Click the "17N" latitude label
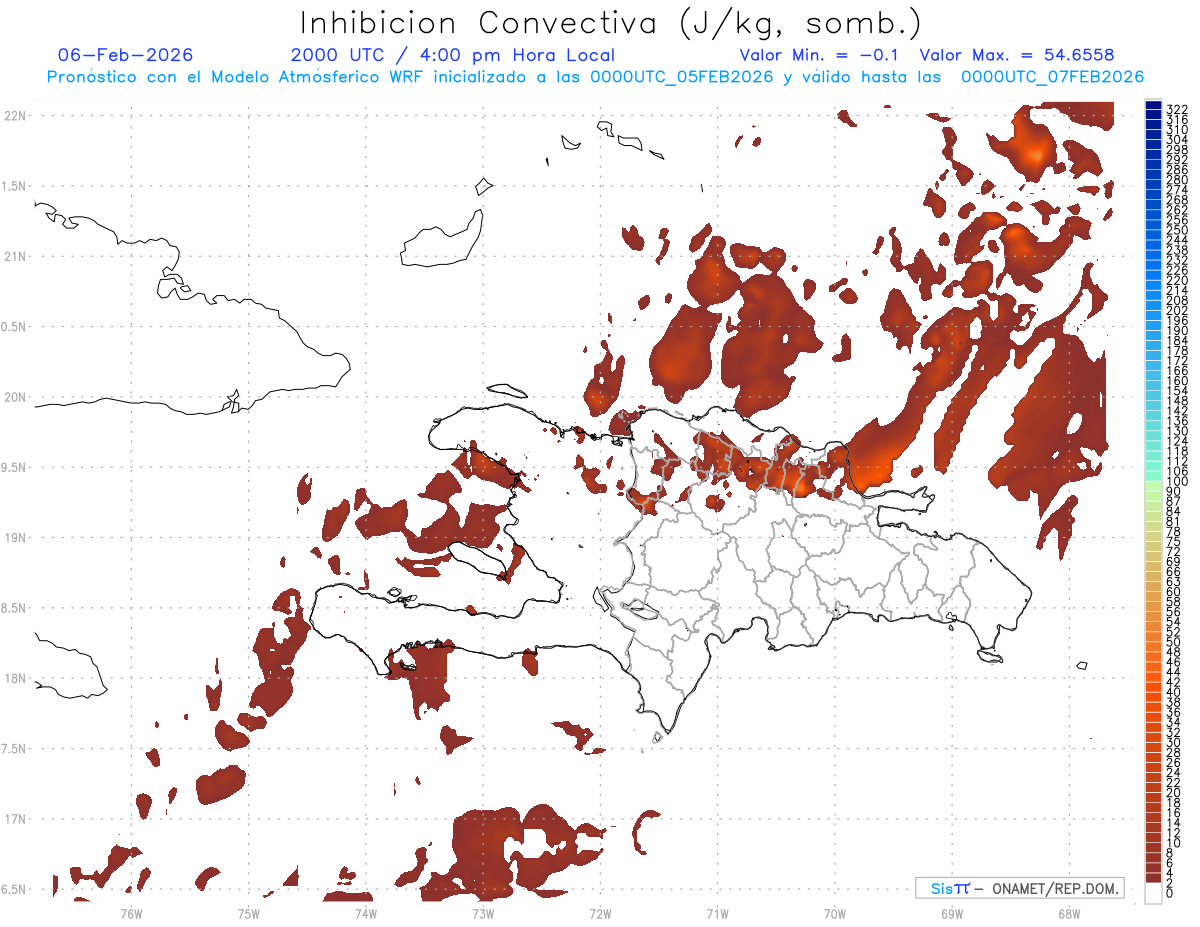Screen dimensions: 1200x927 tap(15, 819)
